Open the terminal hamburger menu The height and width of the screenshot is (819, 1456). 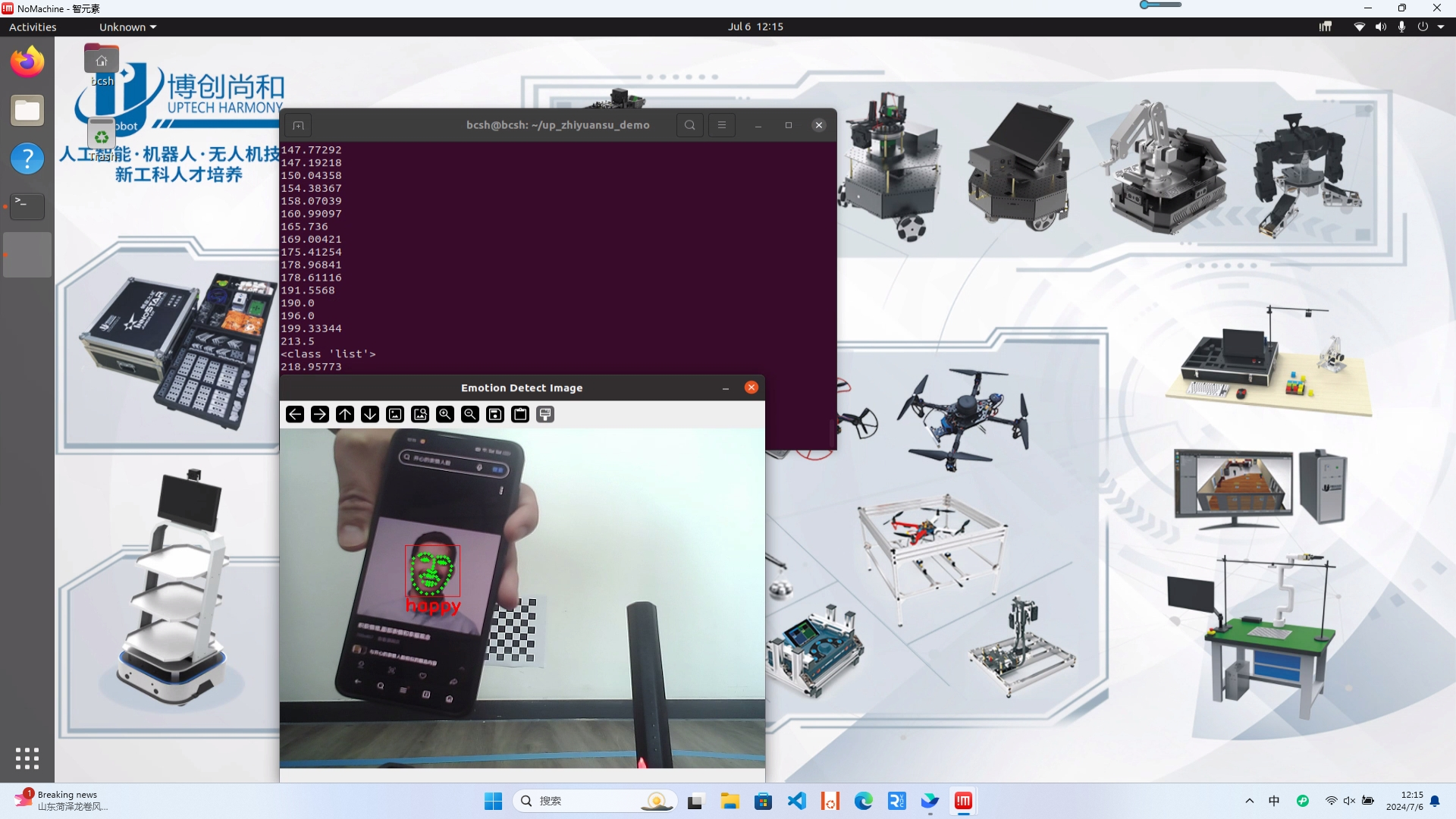[722, 125]
